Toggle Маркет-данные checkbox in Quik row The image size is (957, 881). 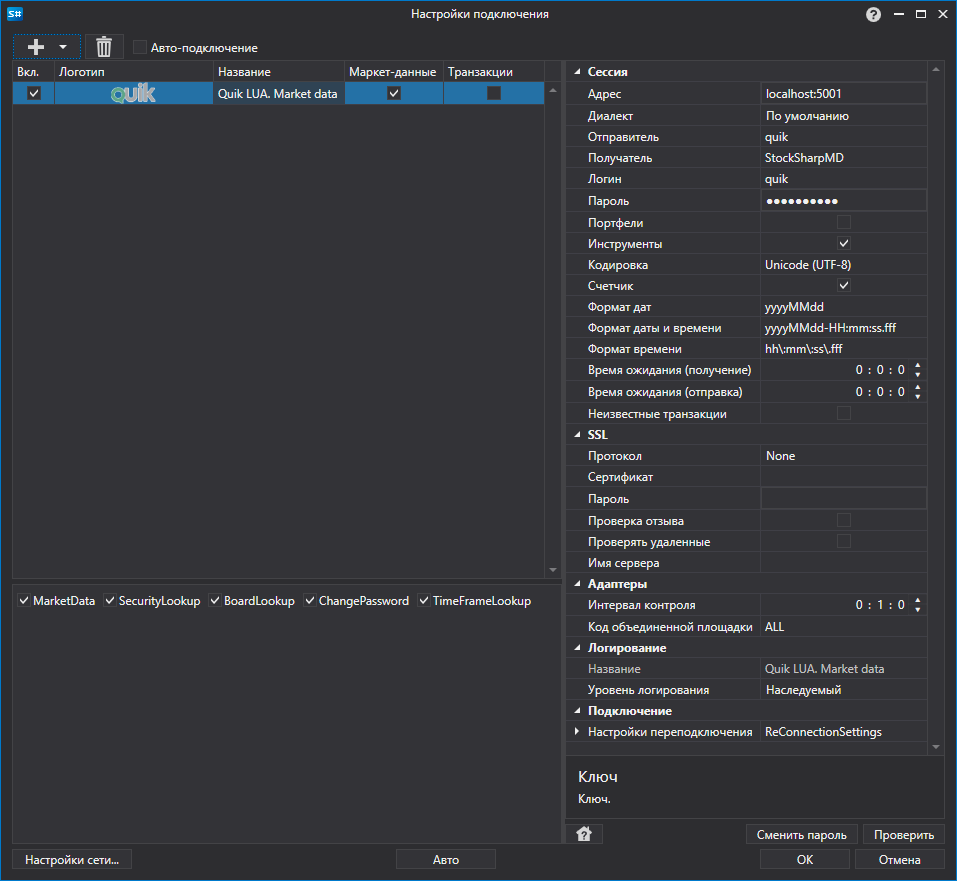point(394,93)
